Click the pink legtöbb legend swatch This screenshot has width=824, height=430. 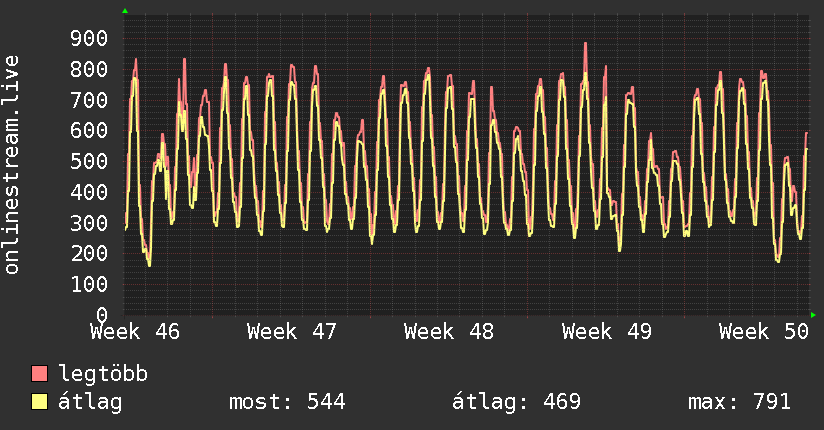coord(39,373)
